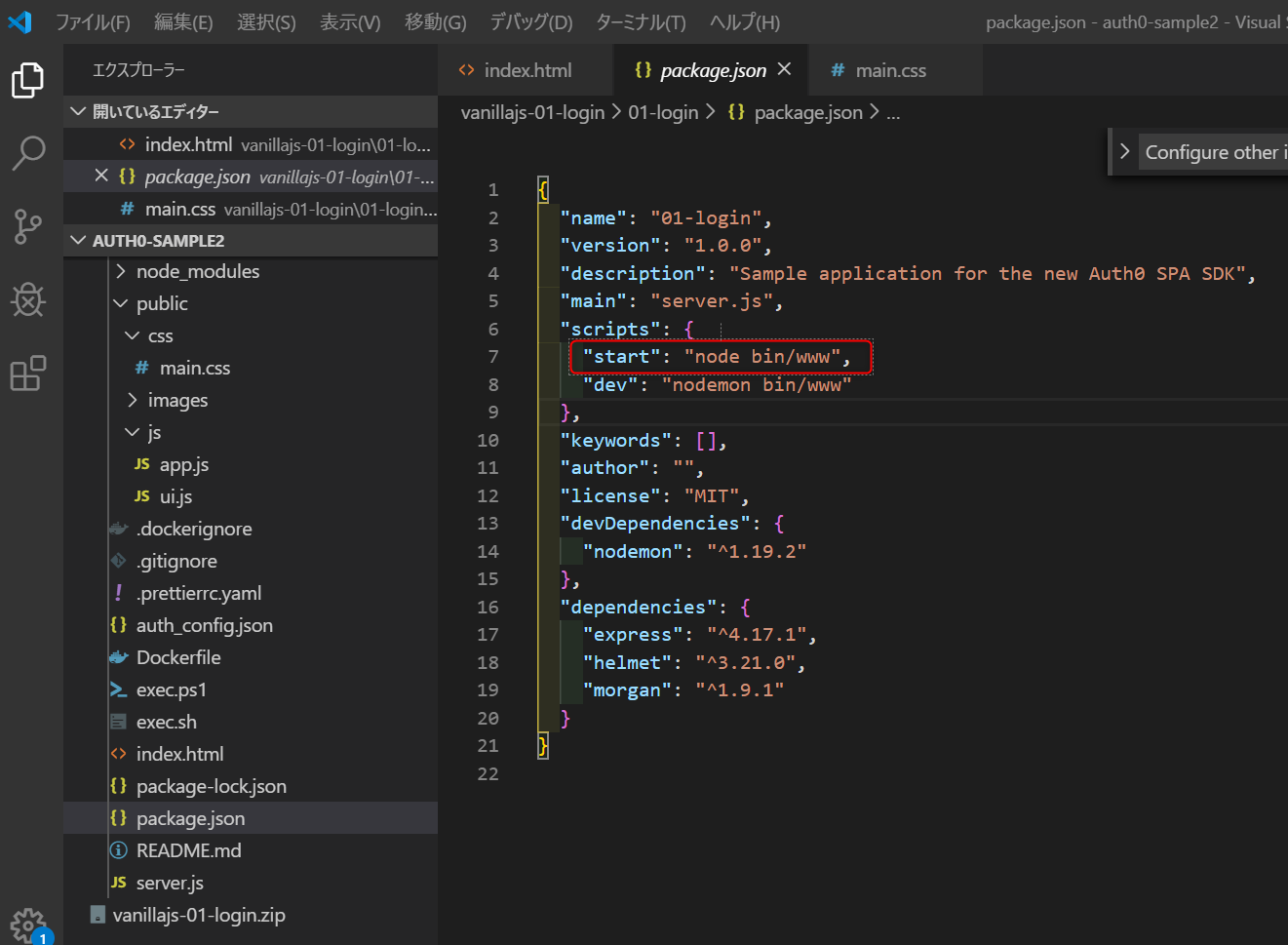Collapse the public folder
This screenshot has height=945, width=1288.
pos(122,303)
